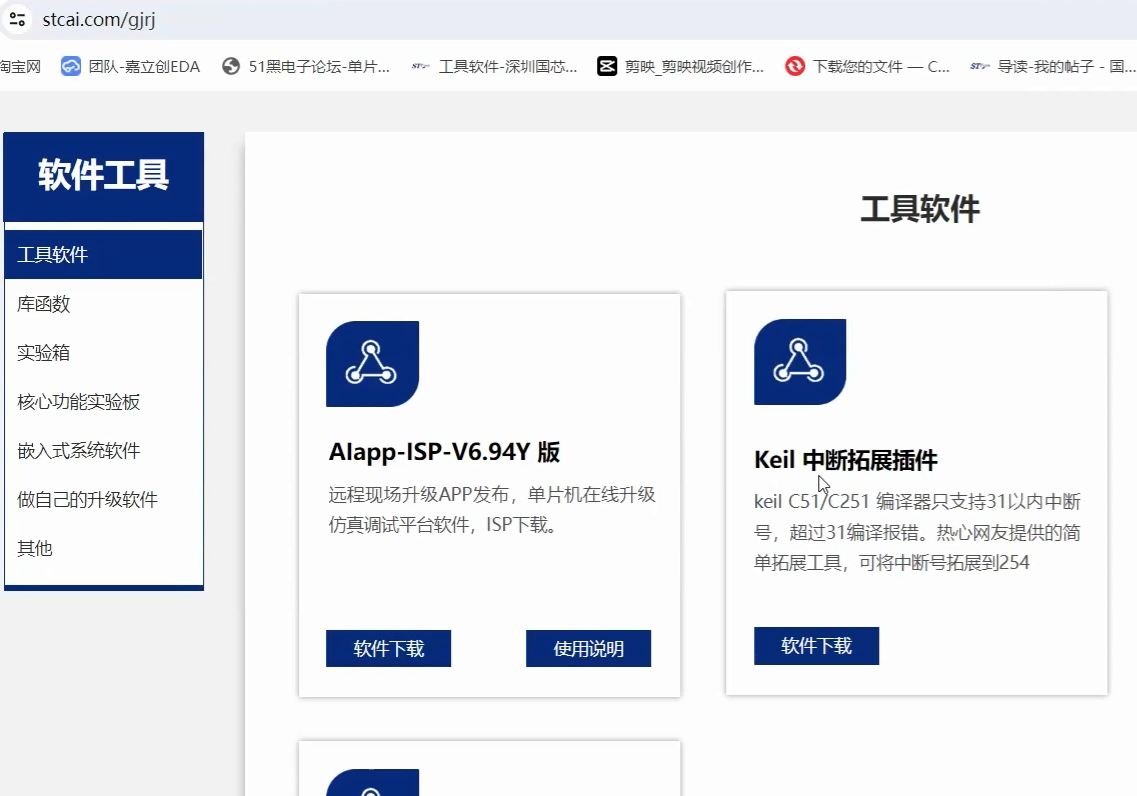Image resolution: width=1137 pixels, height=796 pixels.
Task: Click the partially visible third card icon
Action: coord(373,783)
